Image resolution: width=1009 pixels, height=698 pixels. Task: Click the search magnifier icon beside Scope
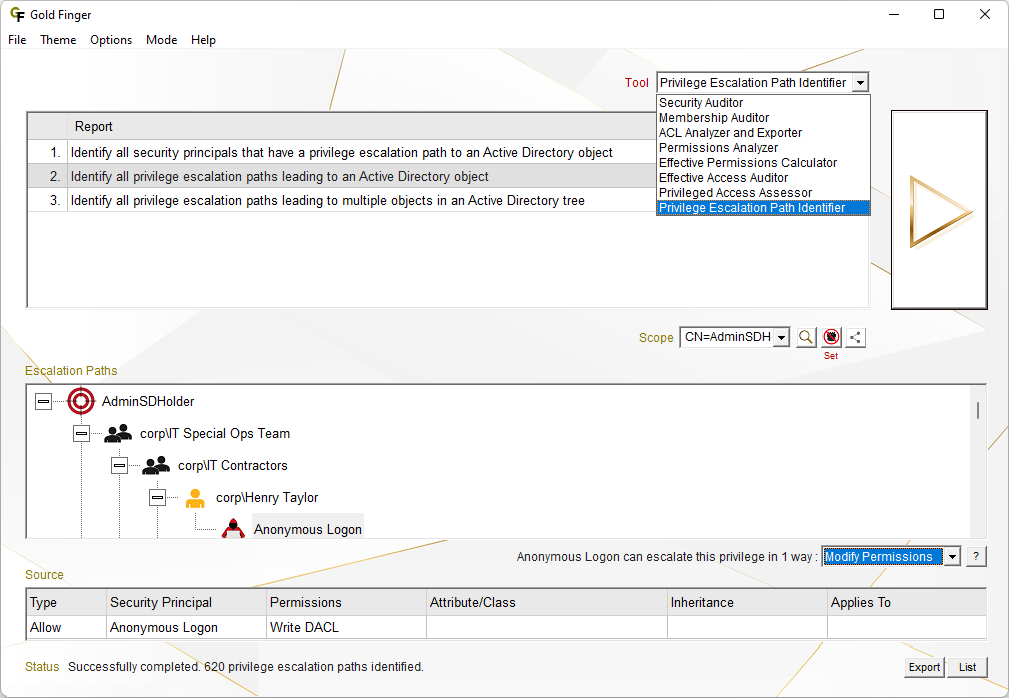click(806, 337)
